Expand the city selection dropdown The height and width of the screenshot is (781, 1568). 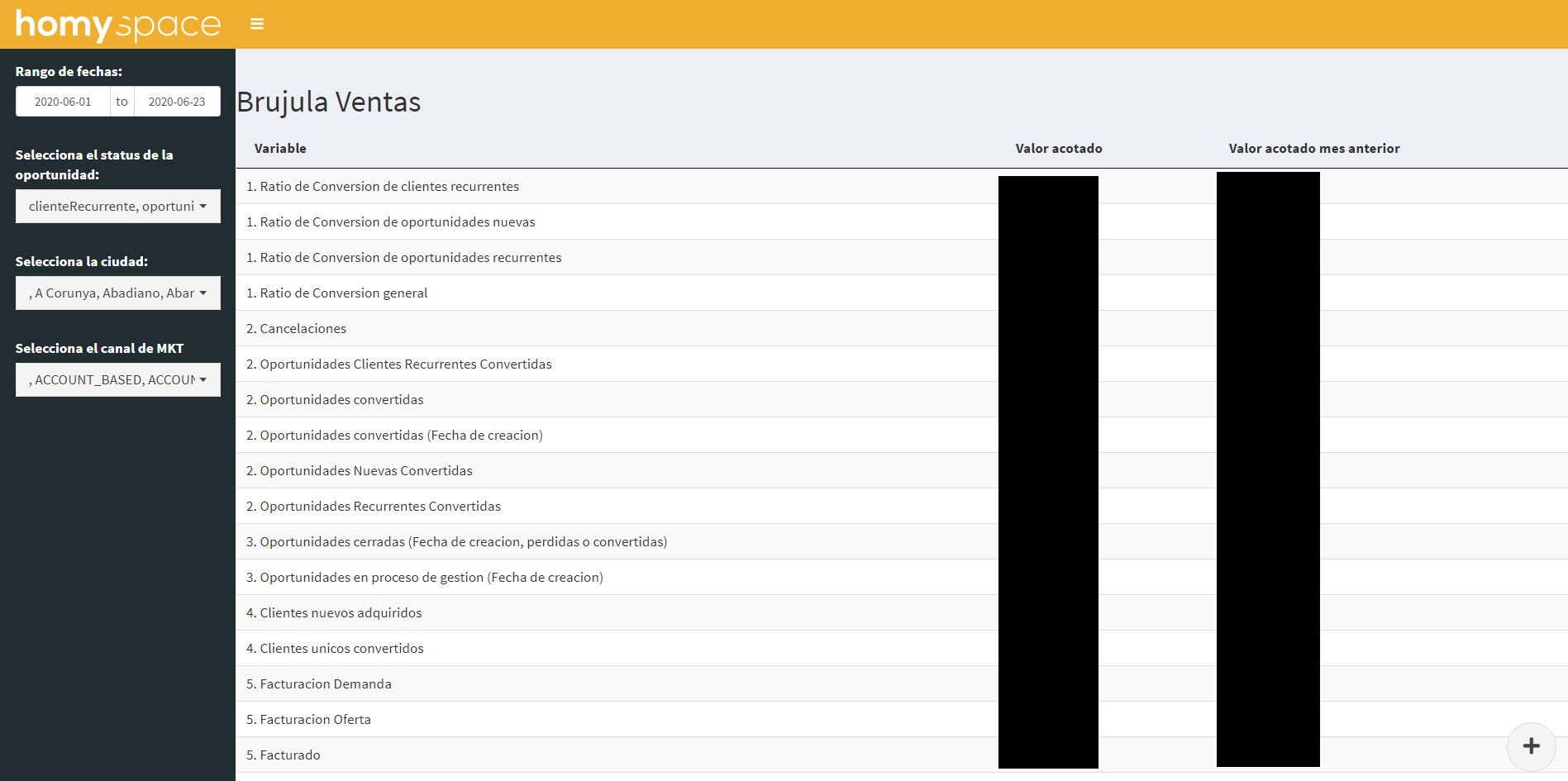[117, 293]
